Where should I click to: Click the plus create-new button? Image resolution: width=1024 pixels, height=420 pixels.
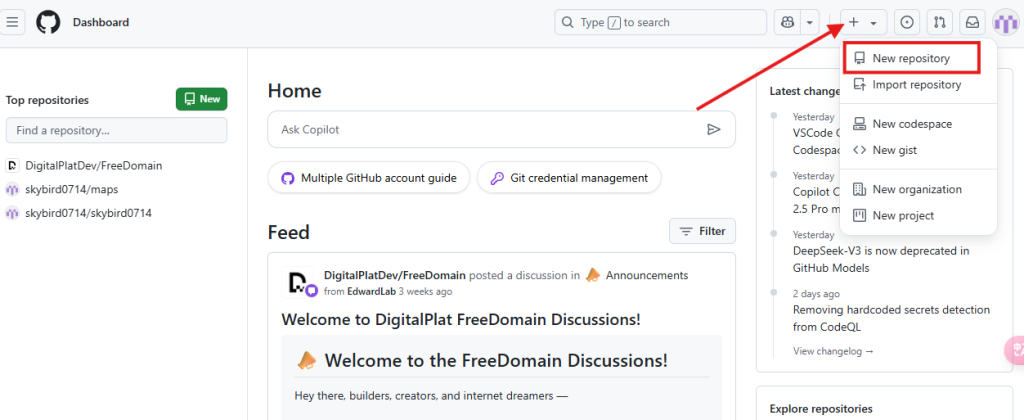[863, 22]
